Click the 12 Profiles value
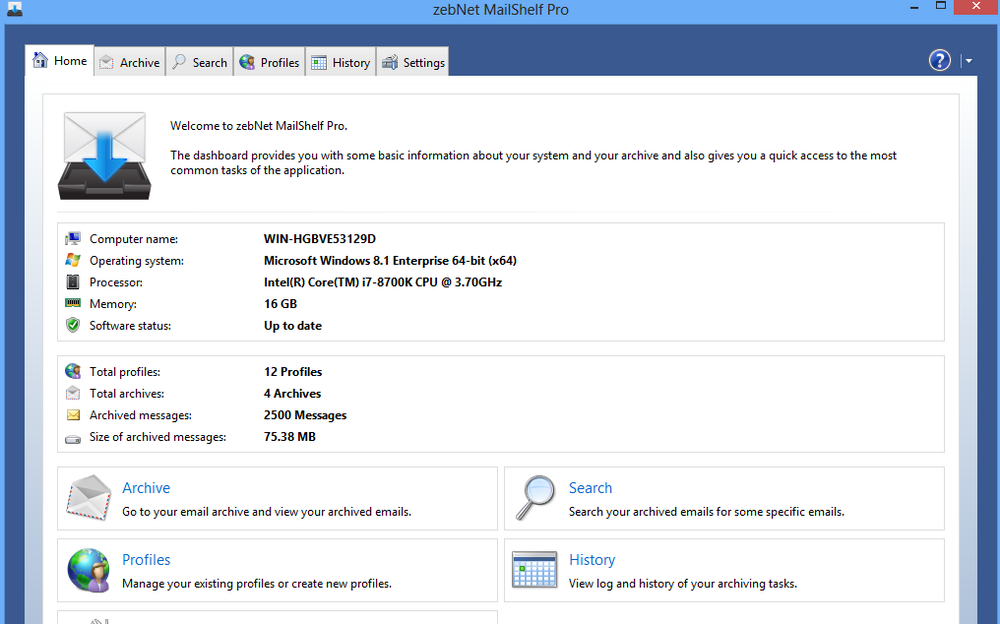Image resolution: width=1000 pixels, height=624 pixels. point(293,371)
